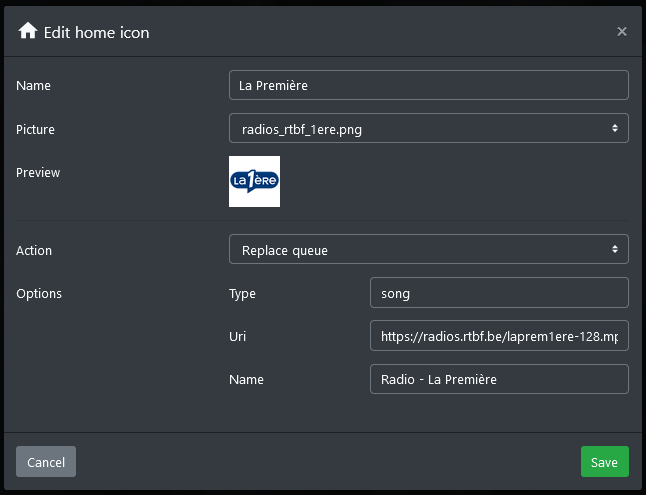Viewport: 646px width, 495px height.
Task: Click the Edit home icon title text
Action: [96, 33]
